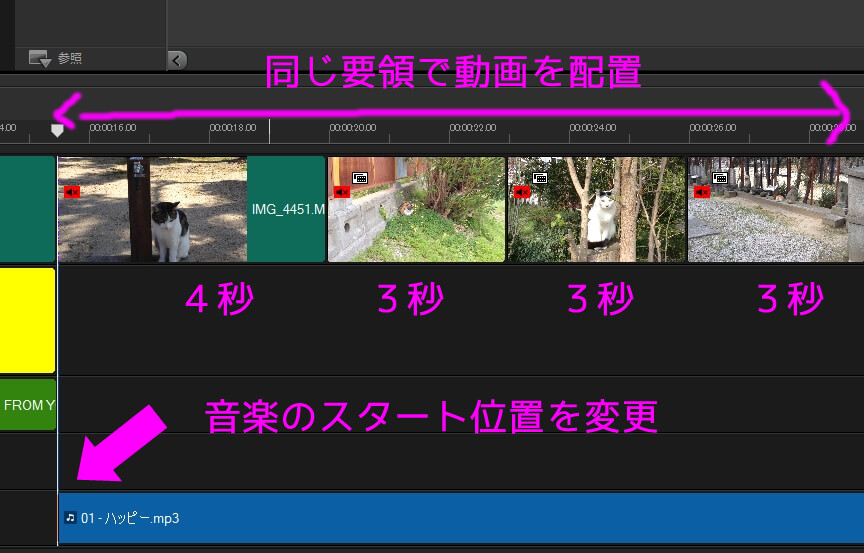Click the 00:00:24.00 ruler mark
Image resolution: width=864 pixels, height=553 pixels.
click(593, 128)
